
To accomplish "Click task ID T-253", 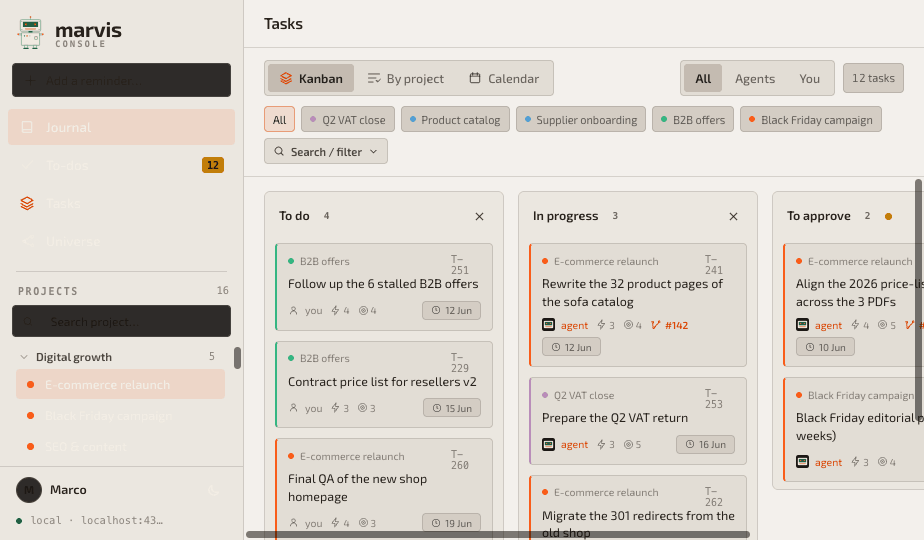I will coord(714,399).
